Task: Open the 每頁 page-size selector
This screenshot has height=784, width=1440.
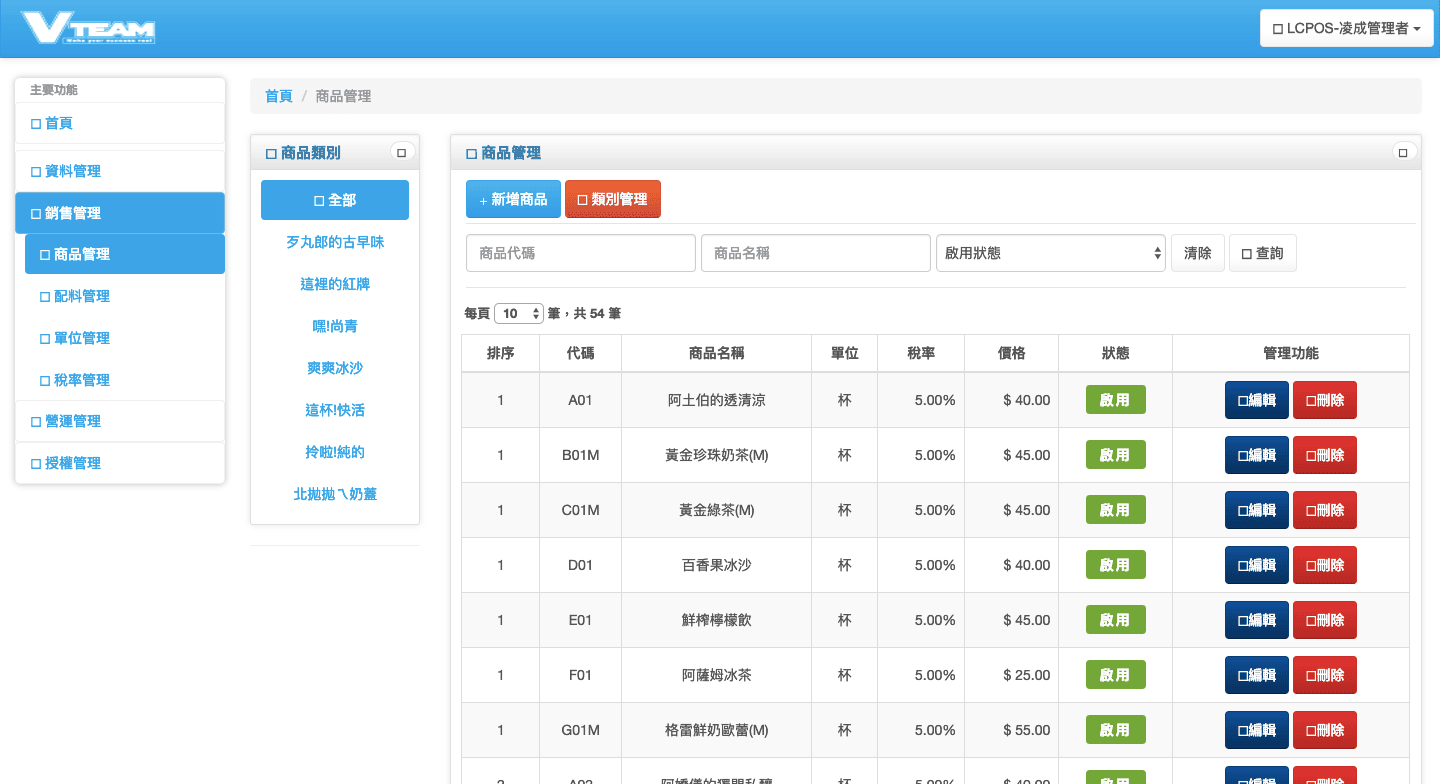Action: tap(518, 312)
